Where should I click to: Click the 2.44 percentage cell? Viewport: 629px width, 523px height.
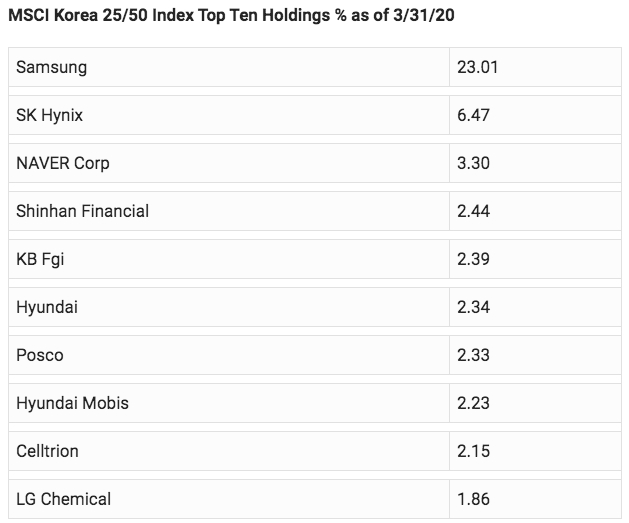pyautogui.click(x=473, y=211)
